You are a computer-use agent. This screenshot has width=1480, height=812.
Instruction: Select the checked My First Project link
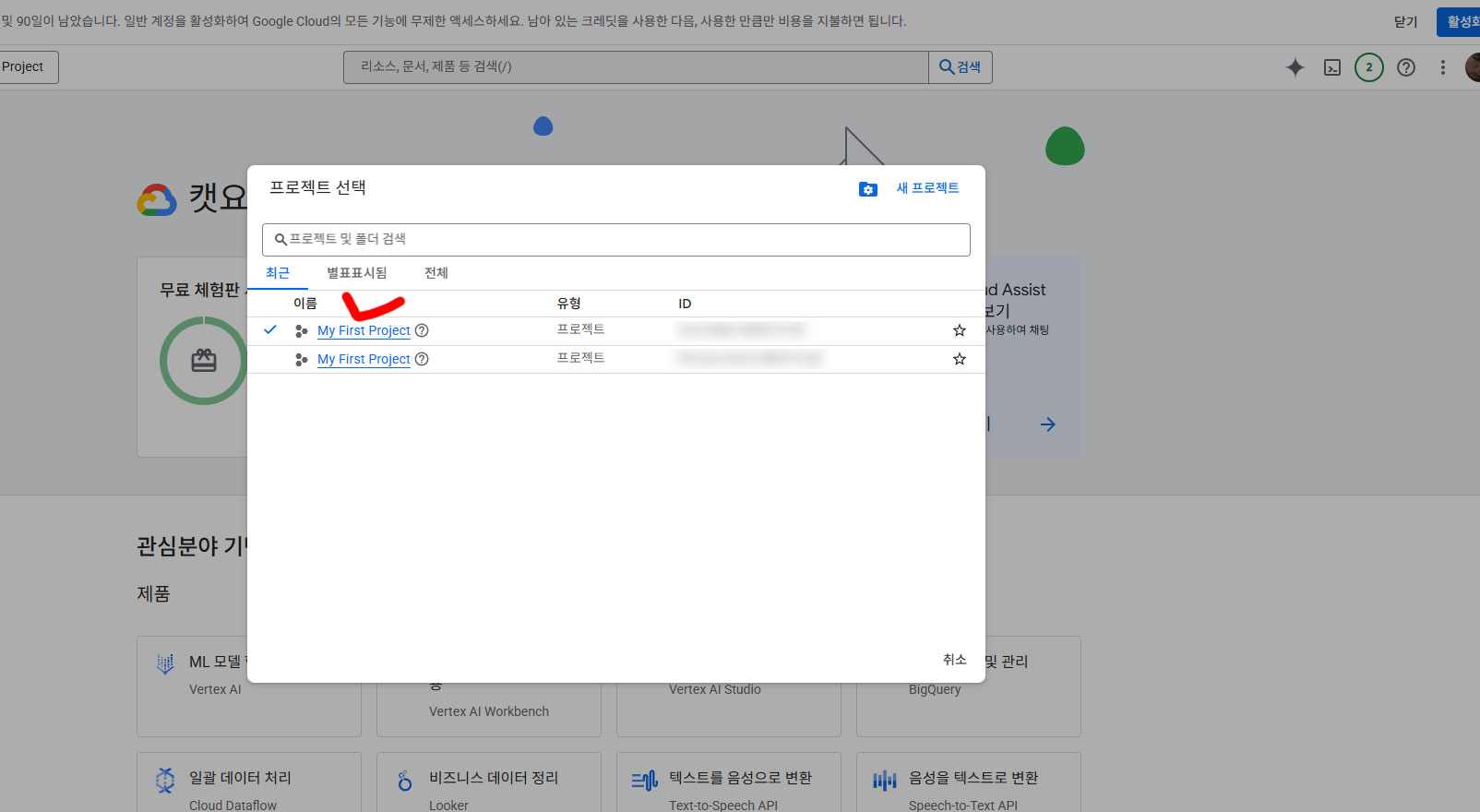point(364,330)
